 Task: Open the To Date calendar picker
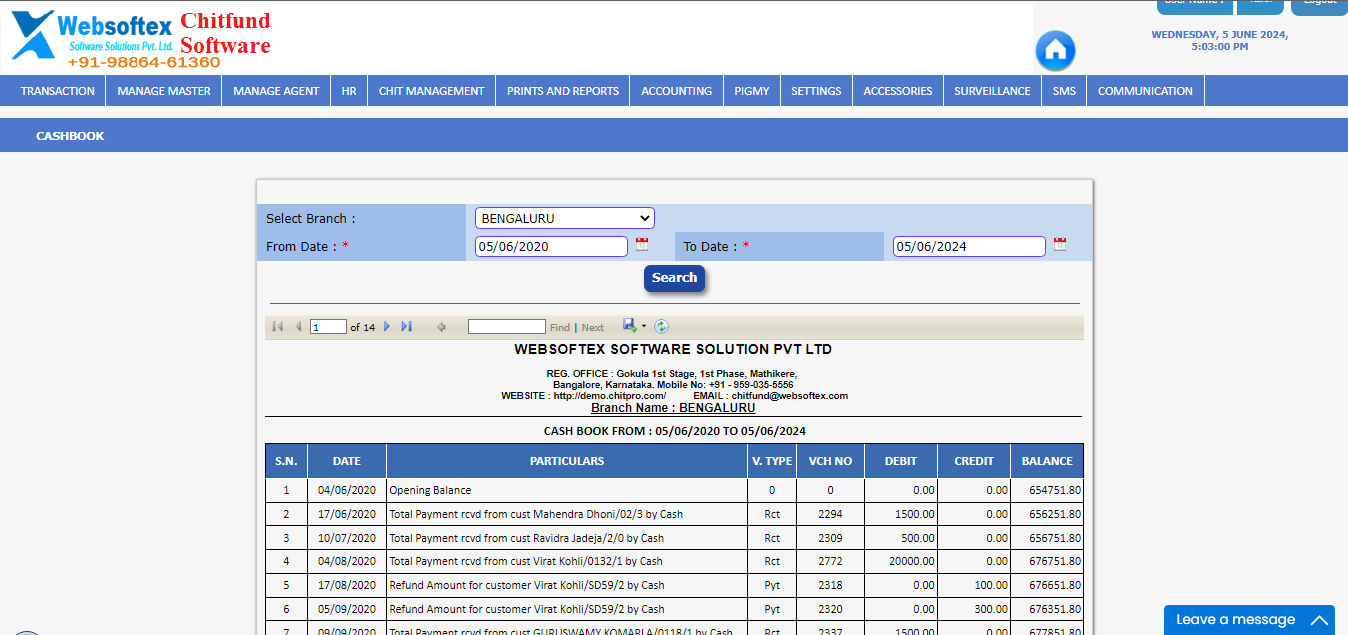(x=1060, y=244)
